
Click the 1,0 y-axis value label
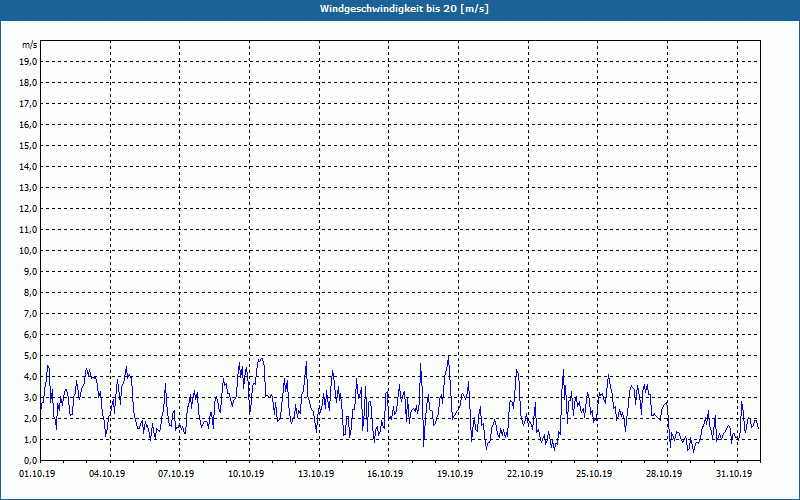click(30, 439)
